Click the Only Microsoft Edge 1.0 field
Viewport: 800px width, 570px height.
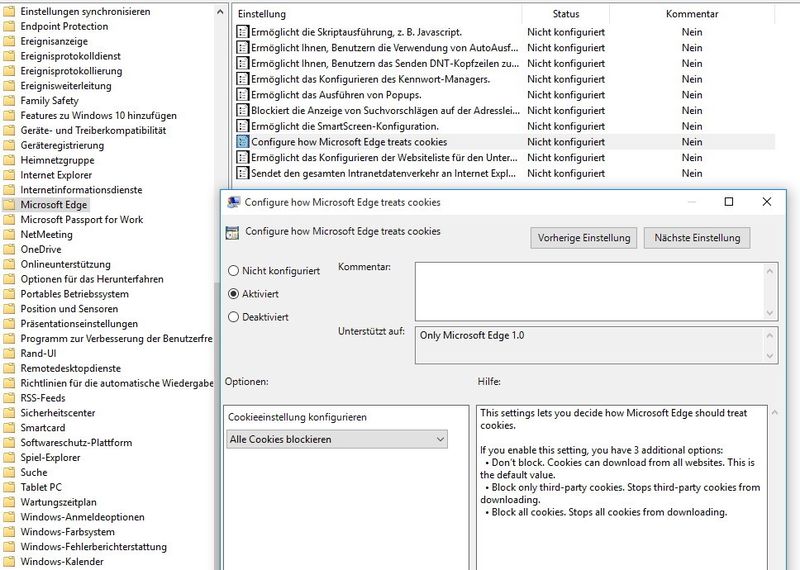pyautogui.click(x=590, y=345)
